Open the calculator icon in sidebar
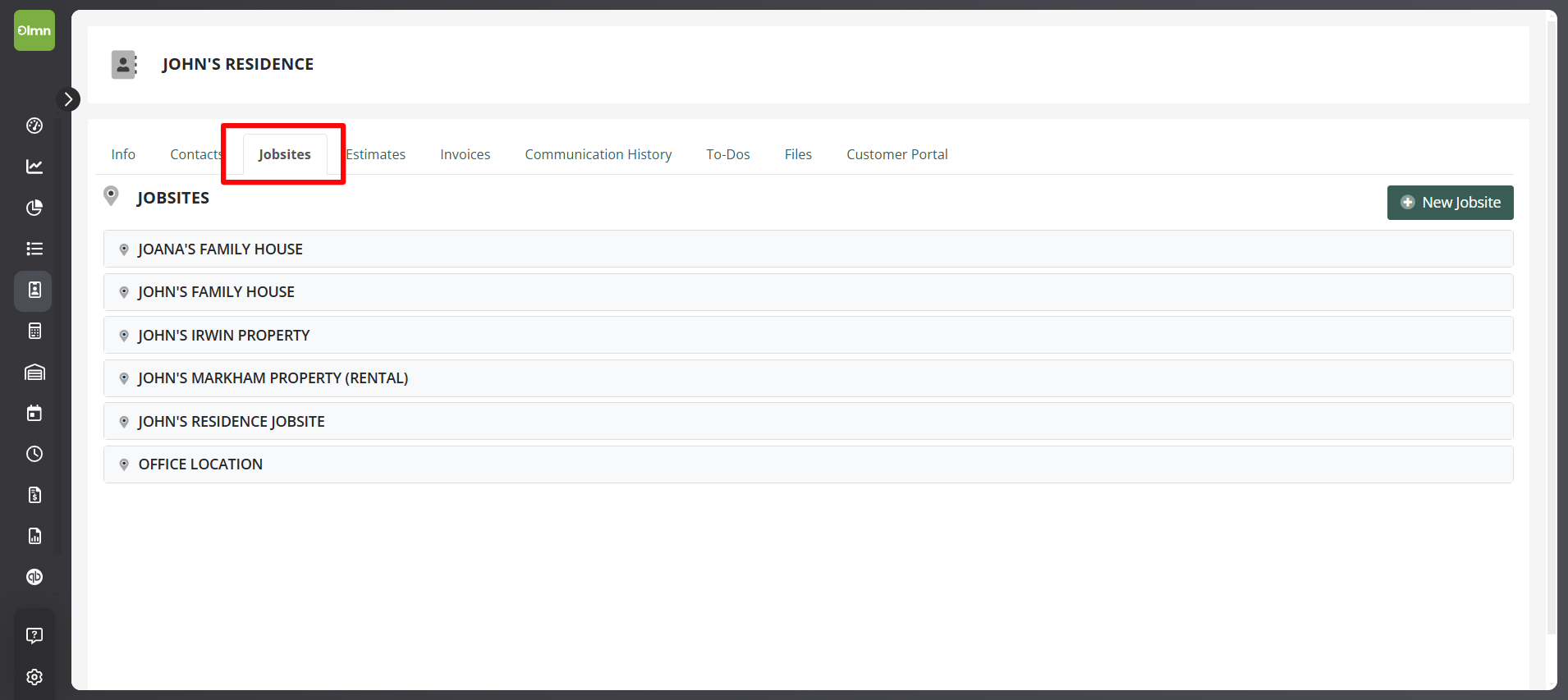Screen dimensions: 1568x700 [x=34, y=331]
